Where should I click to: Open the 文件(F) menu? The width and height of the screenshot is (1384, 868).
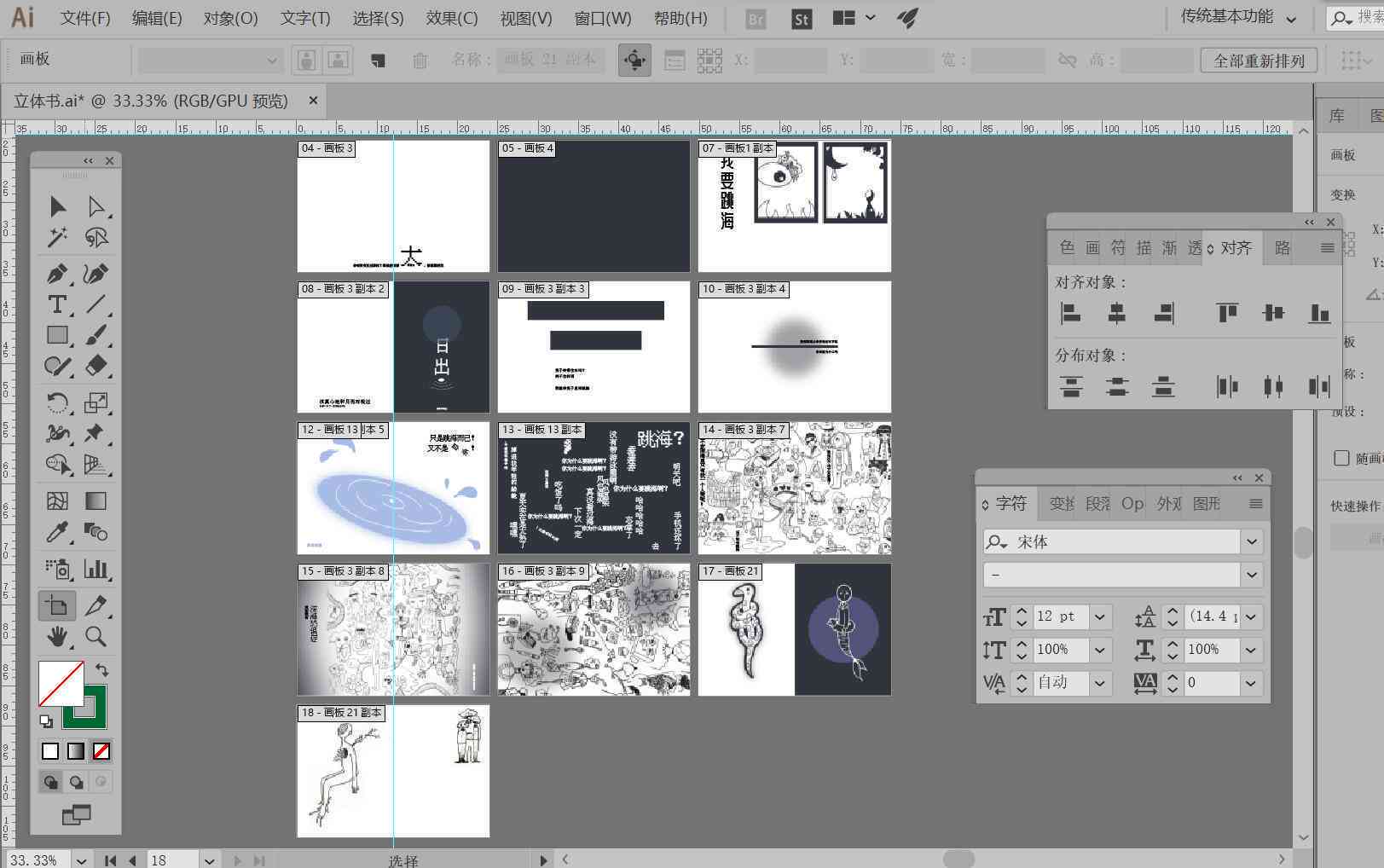pyautogui.click(x=85, y=18)
